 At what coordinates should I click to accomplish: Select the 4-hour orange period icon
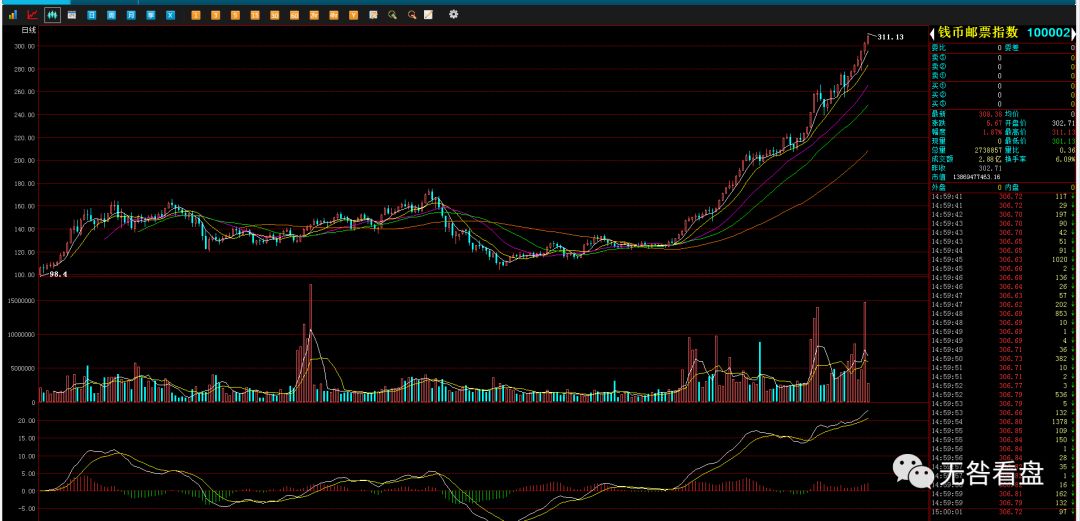334,14
